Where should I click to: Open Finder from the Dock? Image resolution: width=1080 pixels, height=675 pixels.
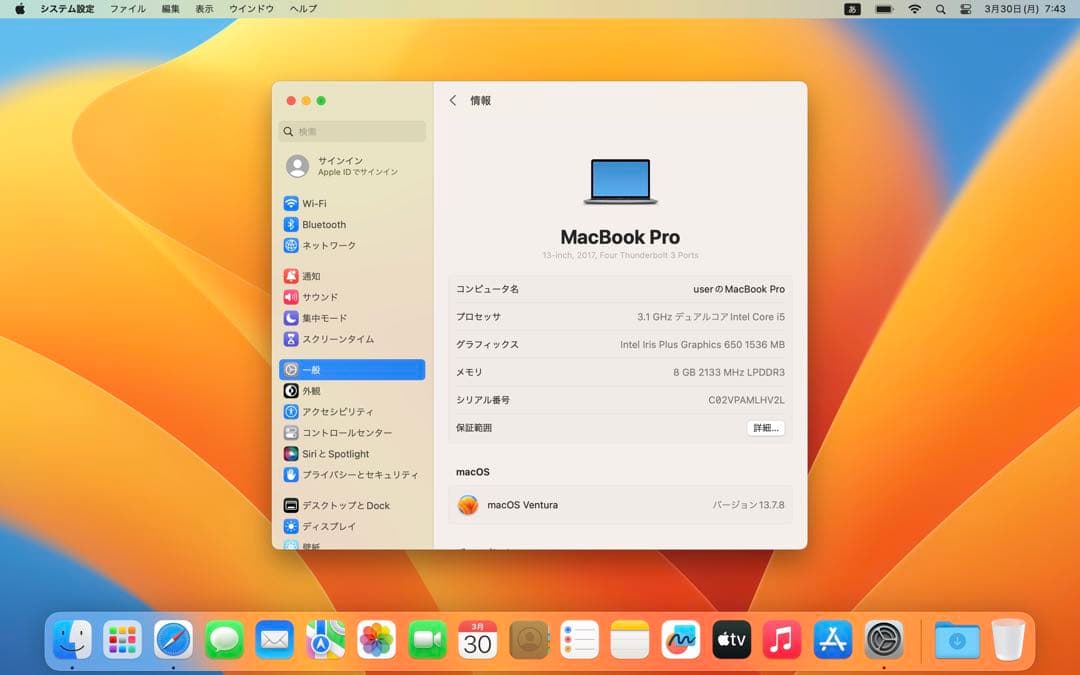(72, 640)
